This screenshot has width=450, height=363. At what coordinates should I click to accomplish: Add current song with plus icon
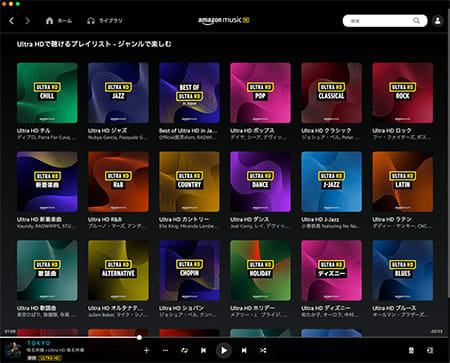pyautogui.click(x=146, y=350)
